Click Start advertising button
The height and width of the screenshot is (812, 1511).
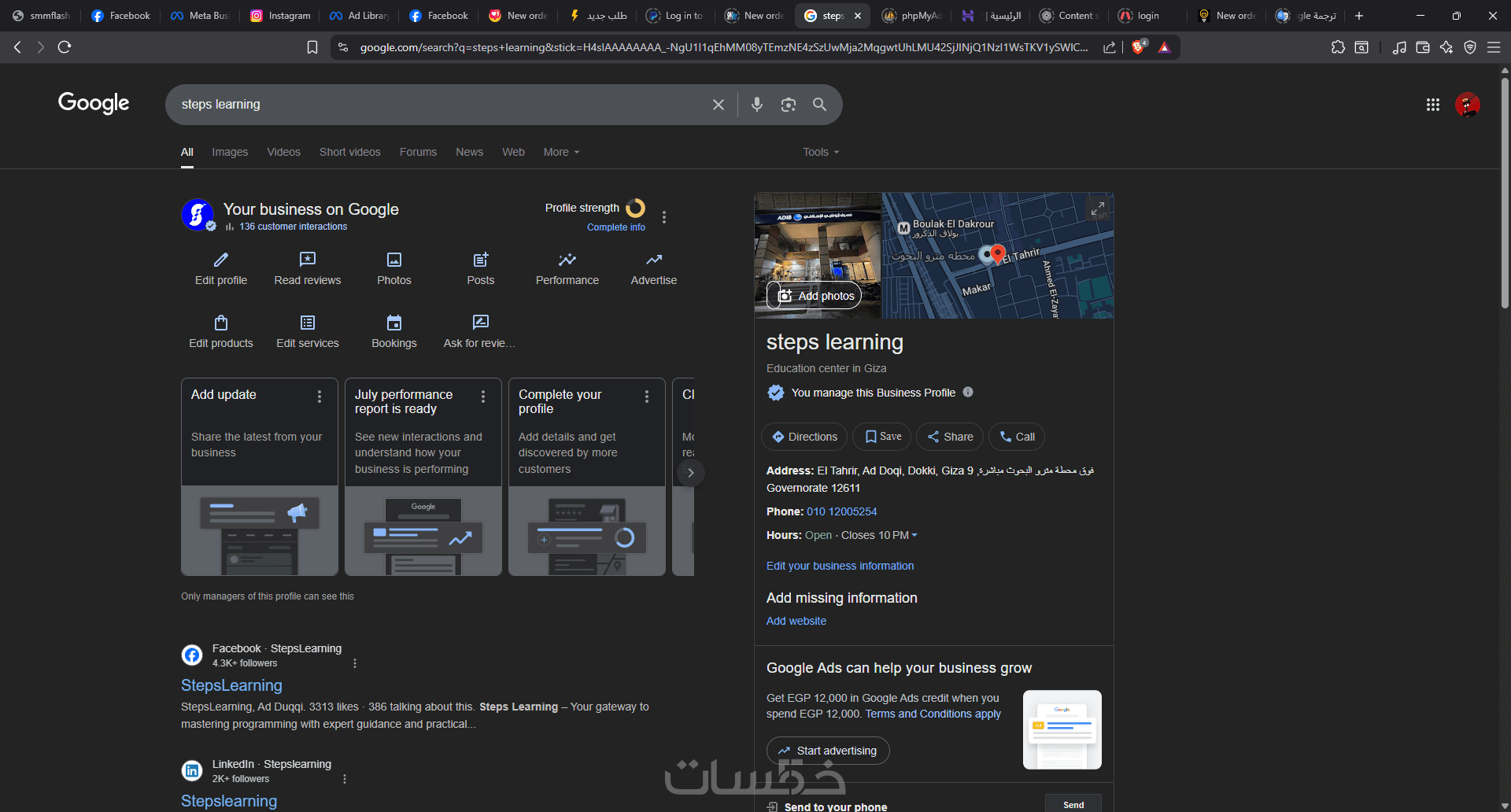pyautogui.click(x=828, y=751)
